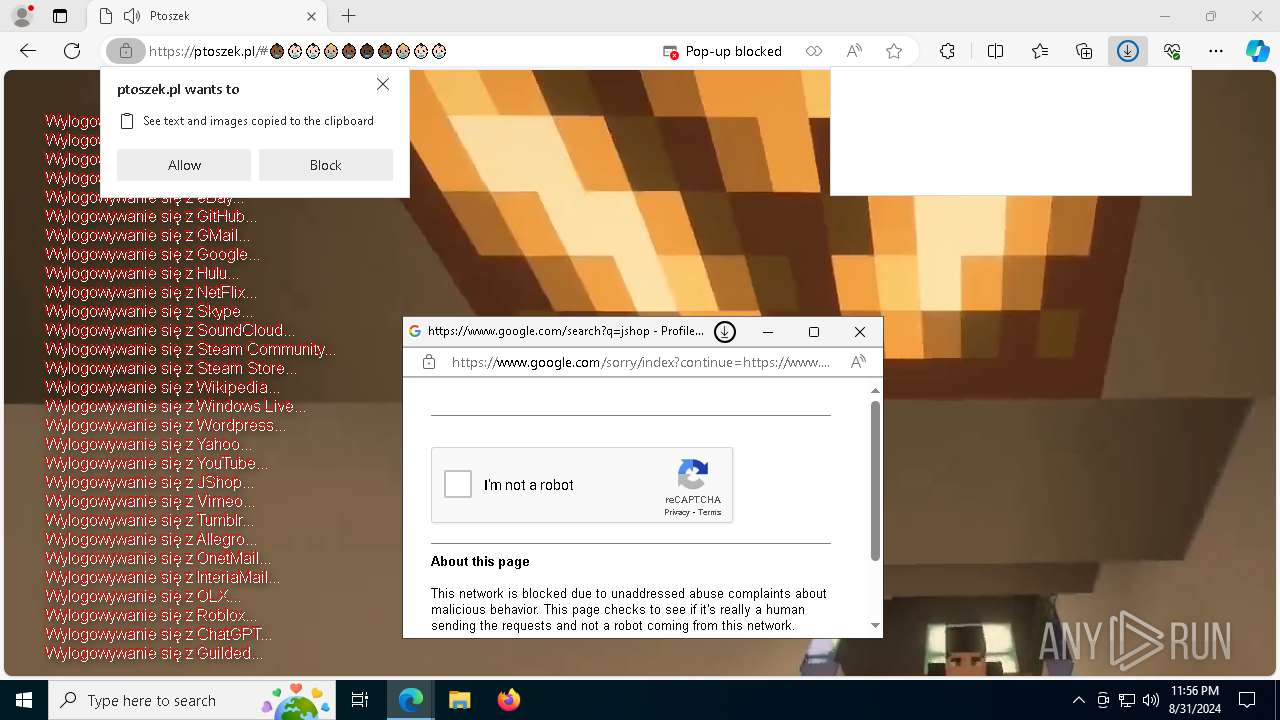Screen dimensions: 1280x720
Task: Click the popup's google.com/sorry address field
Action: [641, 362]
